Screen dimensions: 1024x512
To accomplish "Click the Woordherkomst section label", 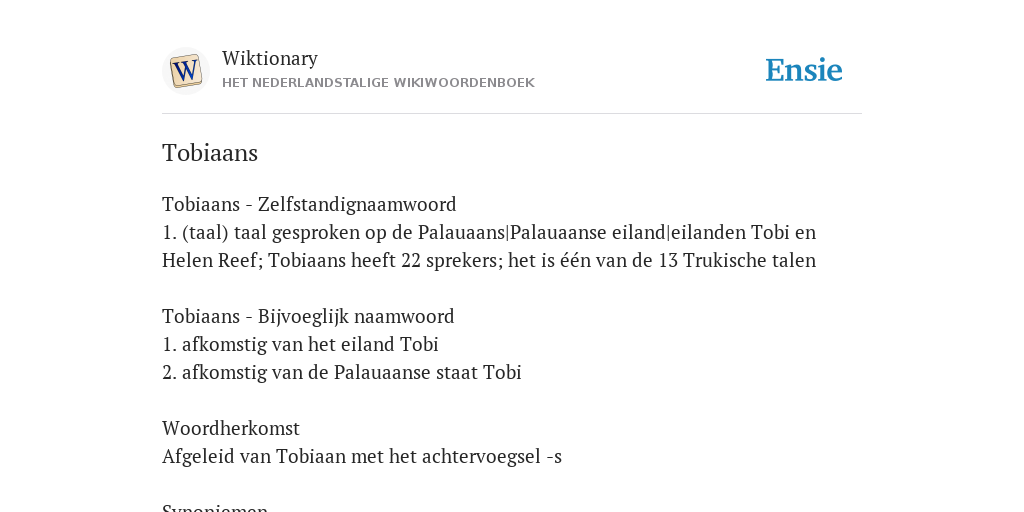I will (x=231, y=428).
